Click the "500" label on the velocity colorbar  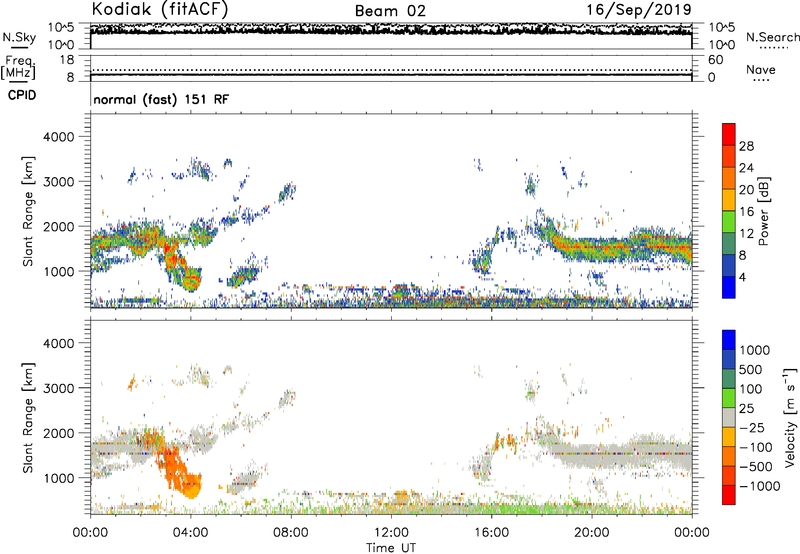tap(753, 370)
